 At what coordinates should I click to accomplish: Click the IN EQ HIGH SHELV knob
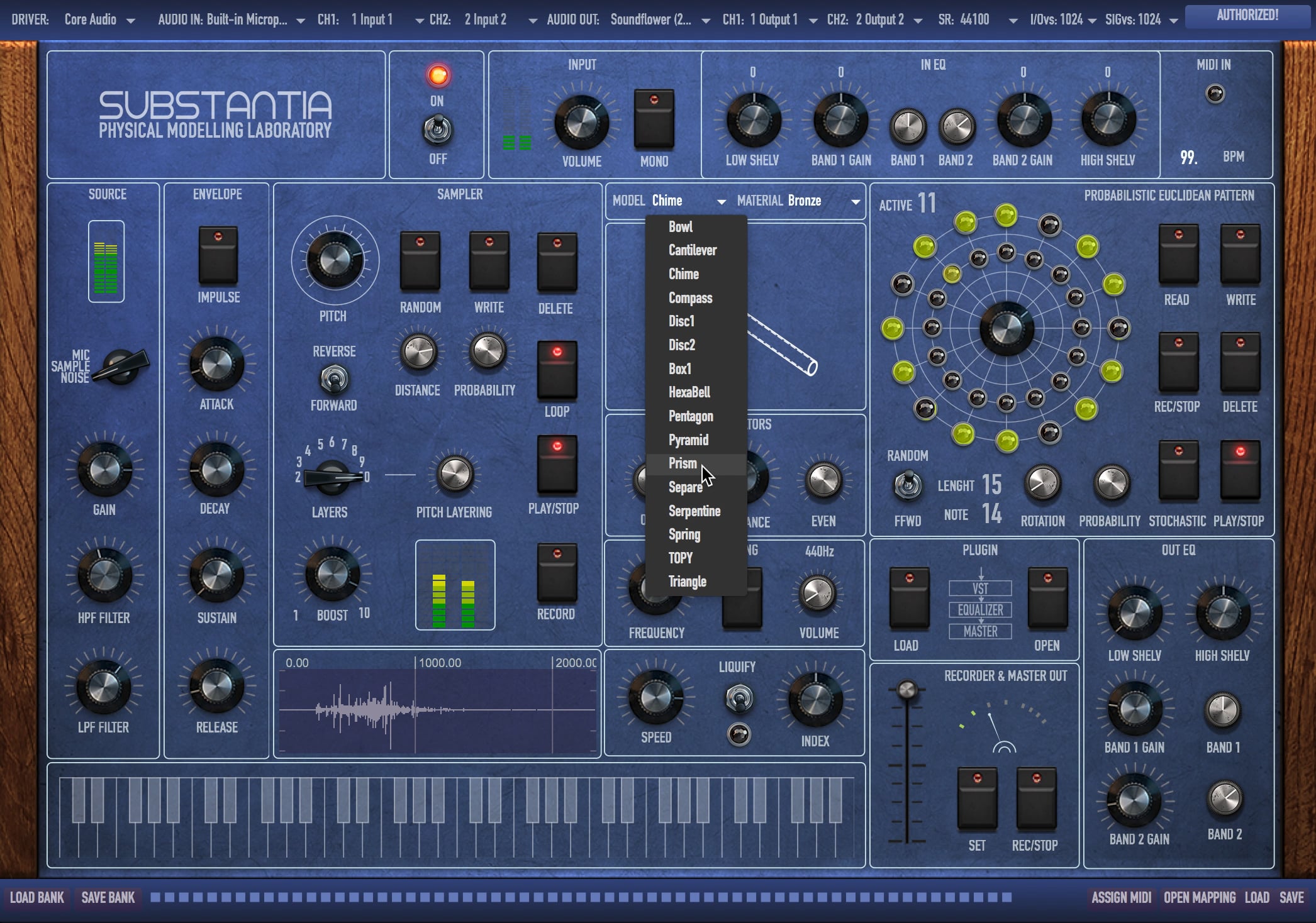click(1108, 119)
